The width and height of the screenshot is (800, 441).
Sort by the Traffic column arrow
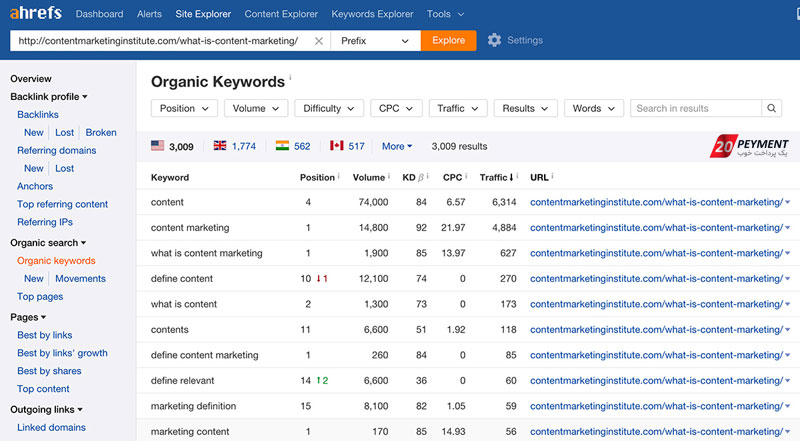coord(512,177)
